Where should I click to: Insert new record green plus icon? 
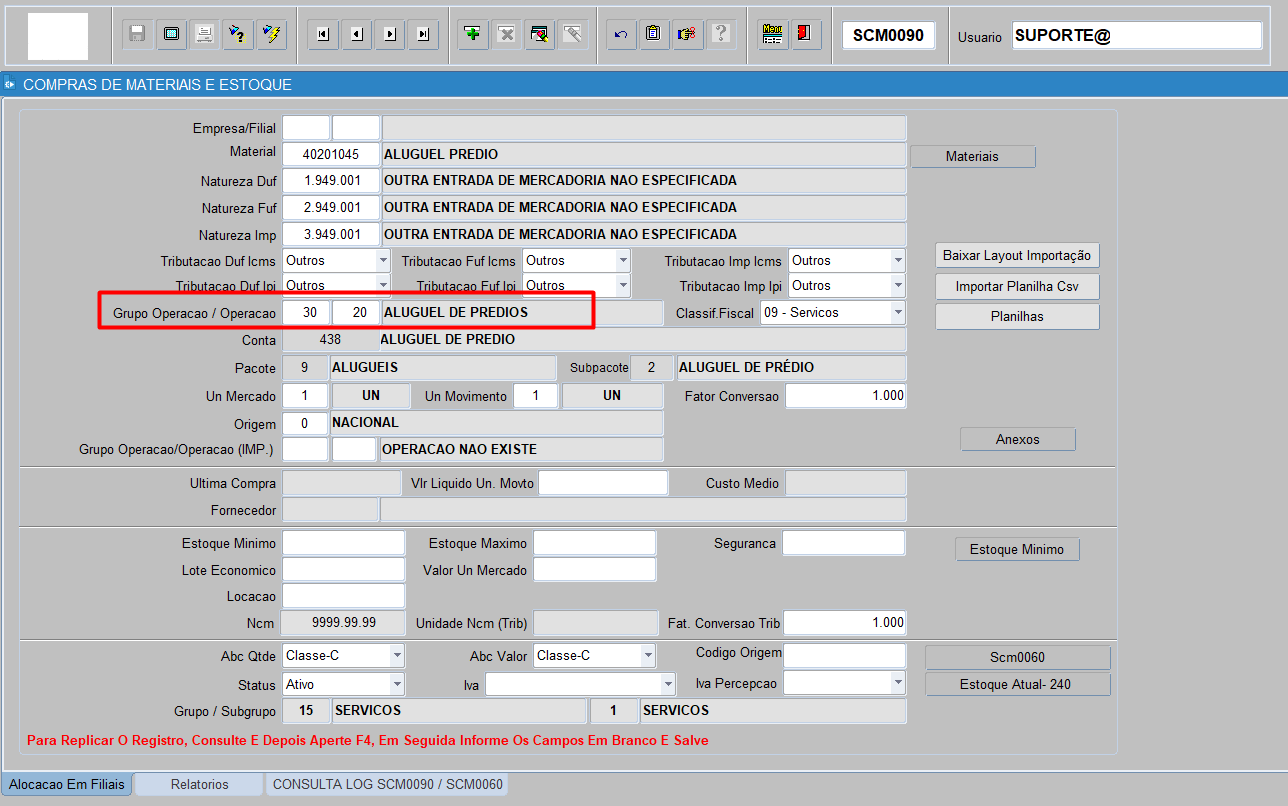tap(473, 34)
